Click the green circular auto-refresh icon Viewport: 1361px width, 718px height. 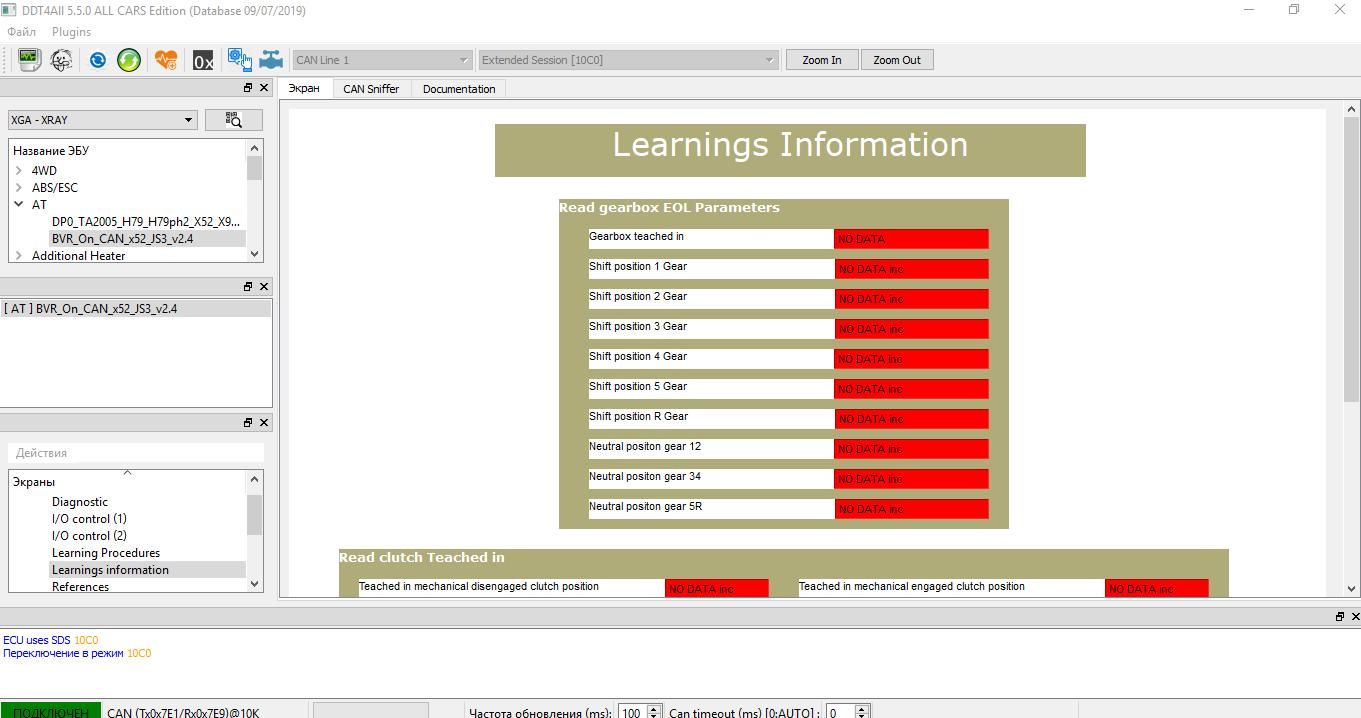[x=129, y=60]
